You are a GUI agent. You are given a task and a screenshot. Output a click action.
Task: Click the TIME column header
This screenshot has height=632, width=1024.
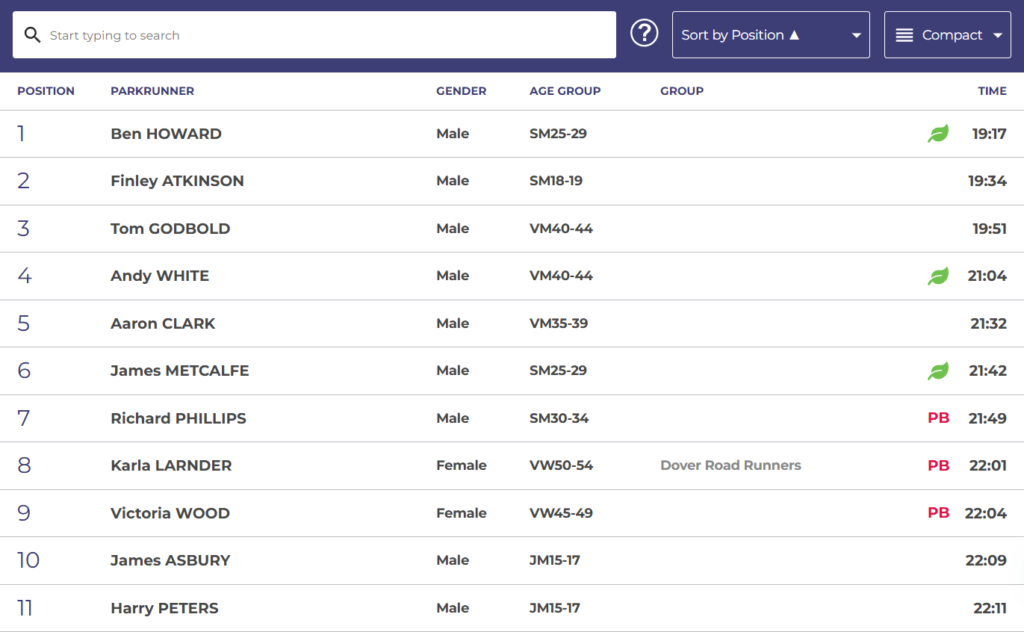coord(992,91)
